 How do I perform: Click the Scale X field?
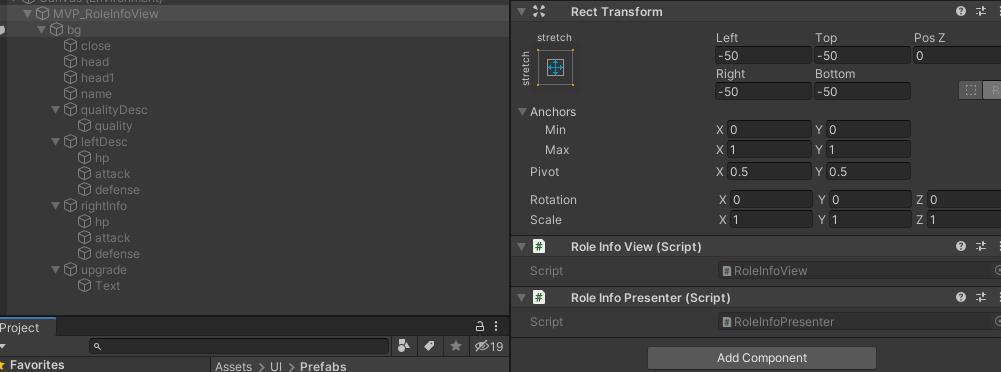pyautogui.click(x=771, y=219)
